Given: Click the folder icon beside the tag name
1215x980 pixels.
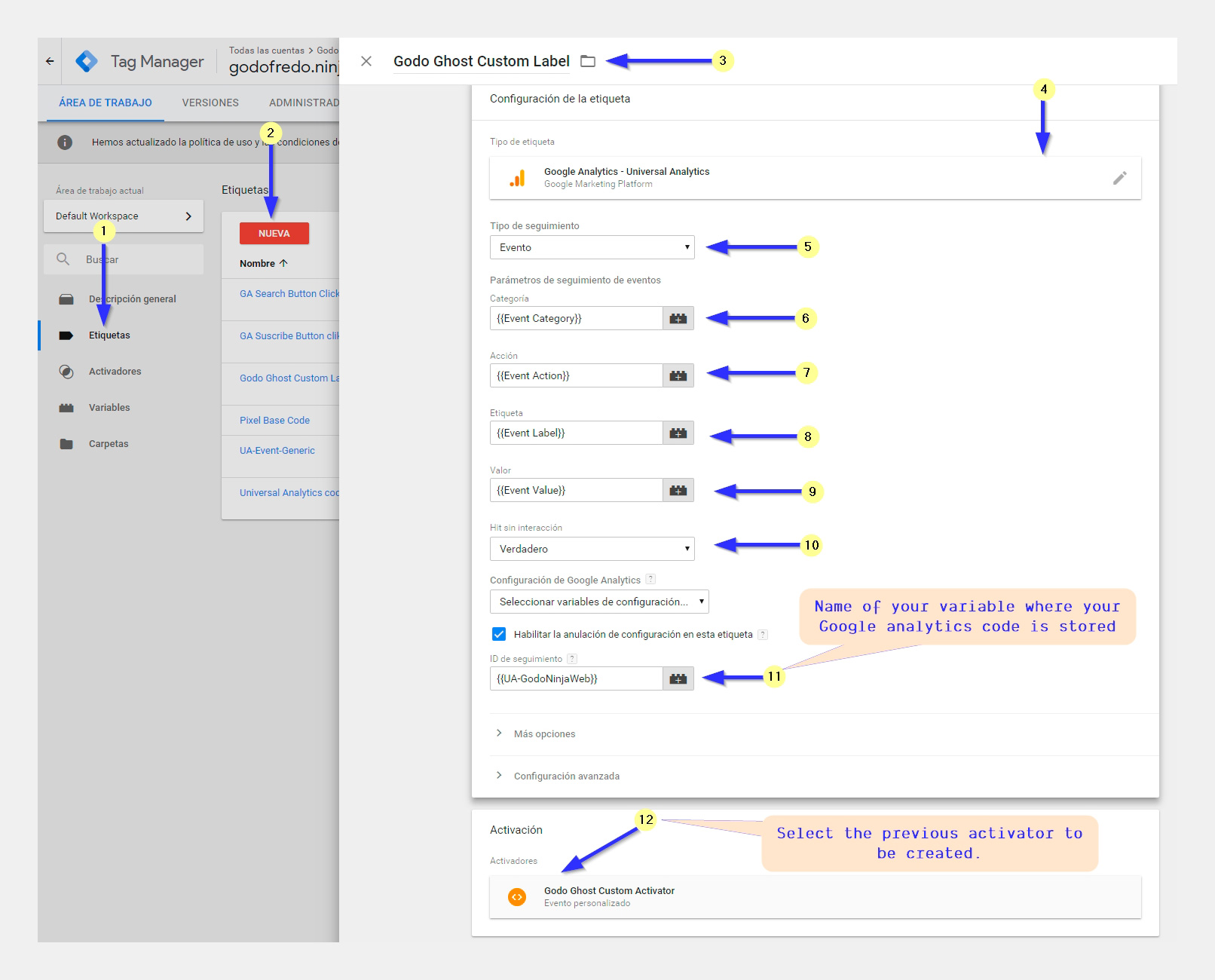Looking at the screenshot, I should click(x=588, y=61).
